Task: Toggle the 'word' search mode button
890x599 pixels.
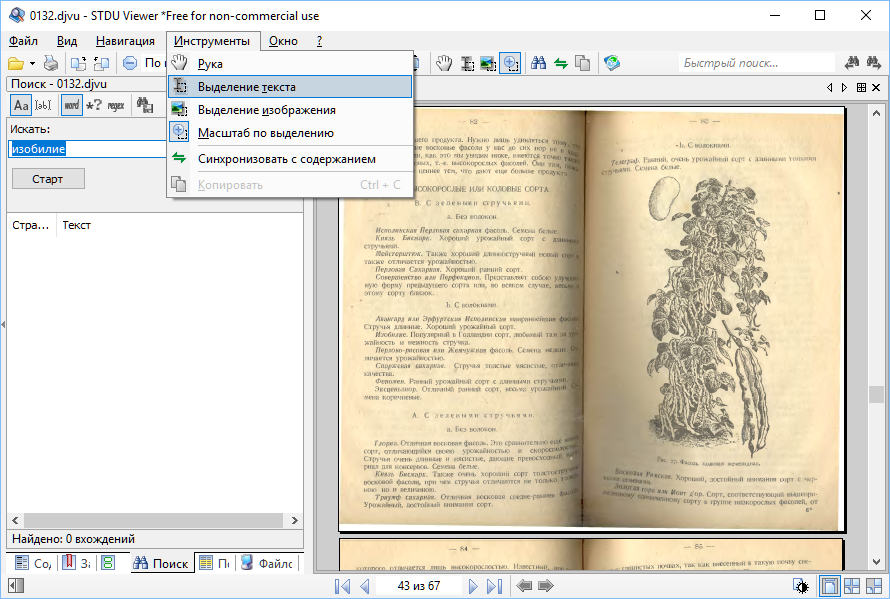Action: pos(72,105)
